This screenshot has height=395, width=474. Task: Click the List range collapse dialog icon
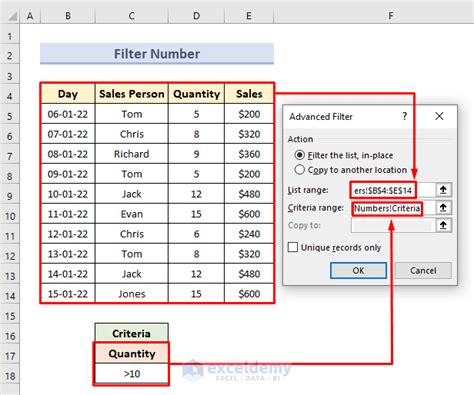tap(443, 190)
